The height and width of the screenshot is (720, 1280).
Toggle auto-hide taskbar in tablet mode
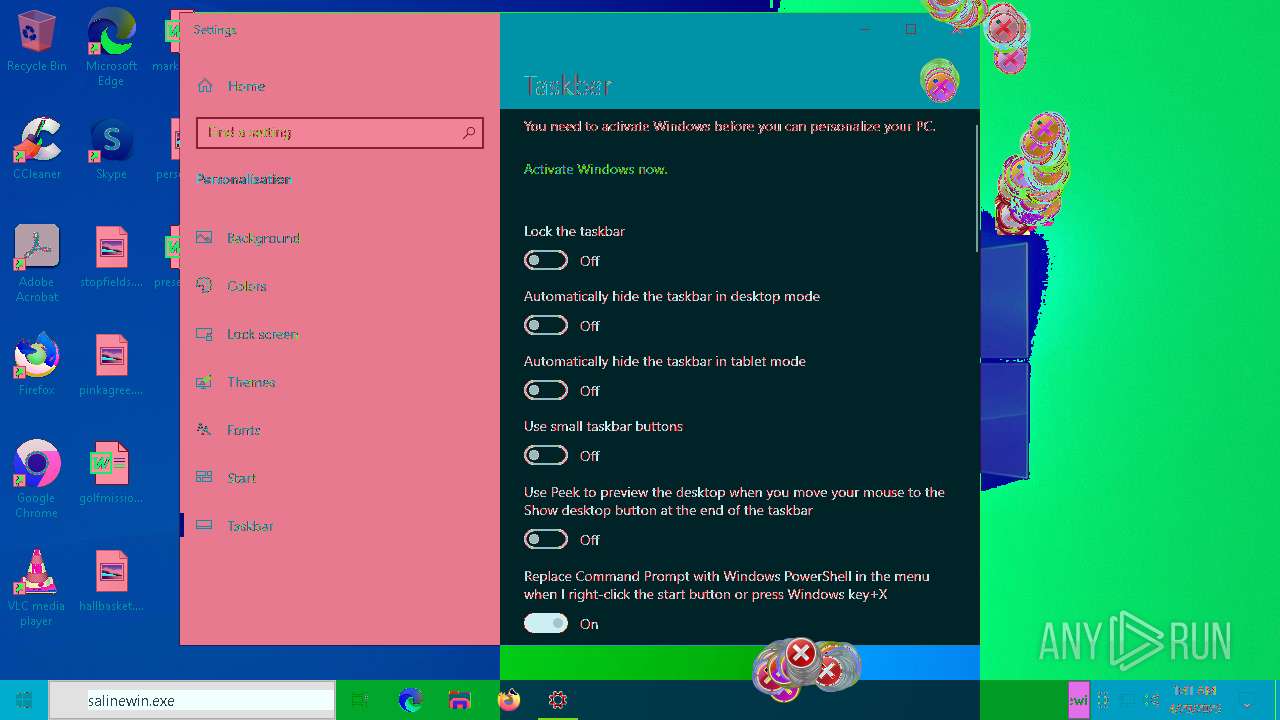click(546, 390)
